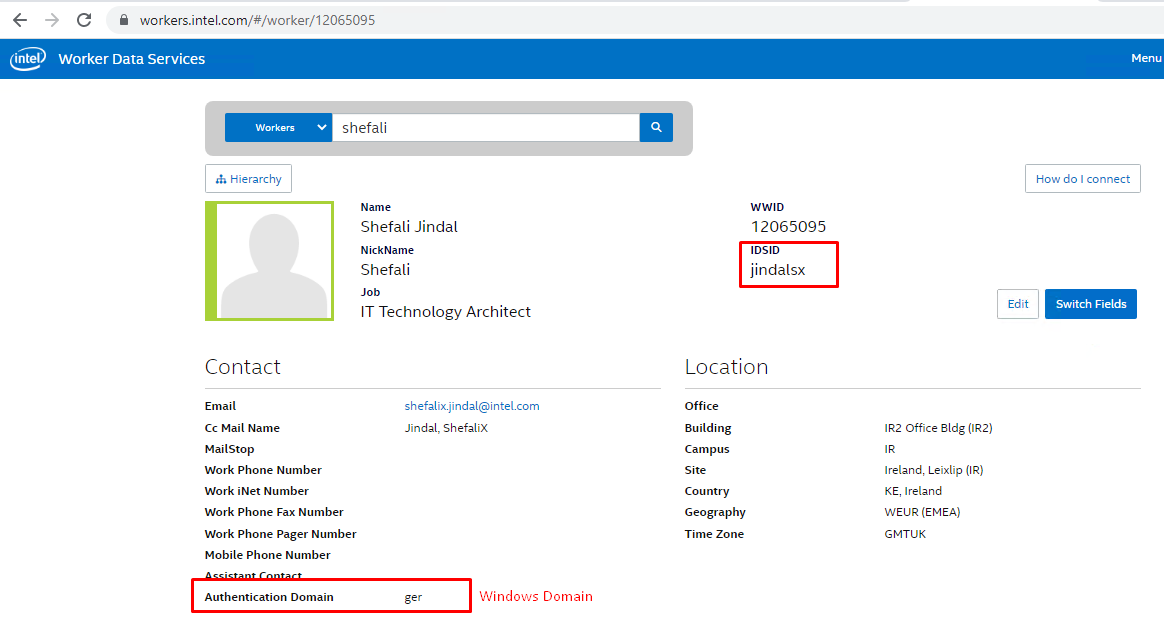
Task: Click the Authentication Domain value ger
Action: 413,597
